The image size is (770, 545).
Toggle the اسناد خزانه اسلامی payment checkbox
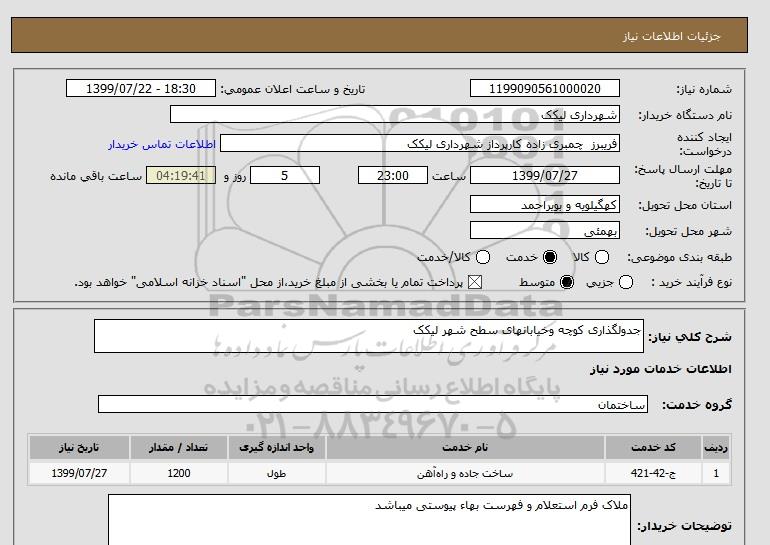[474, 282]
